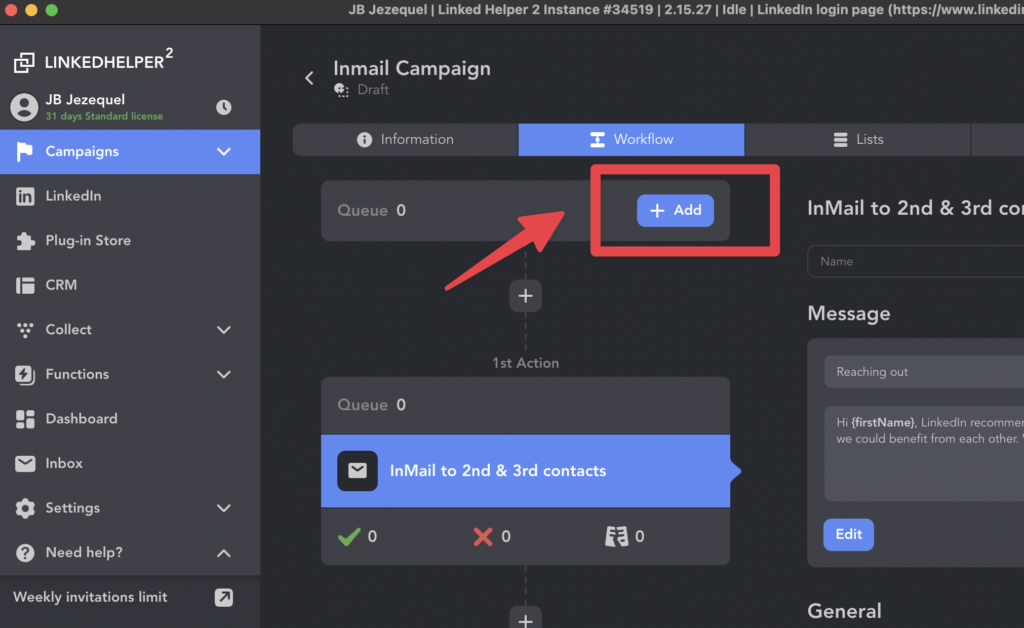This screenshot has height=628, width=1024.
Task: Click the Edit message button
Action: coord(848,535)
